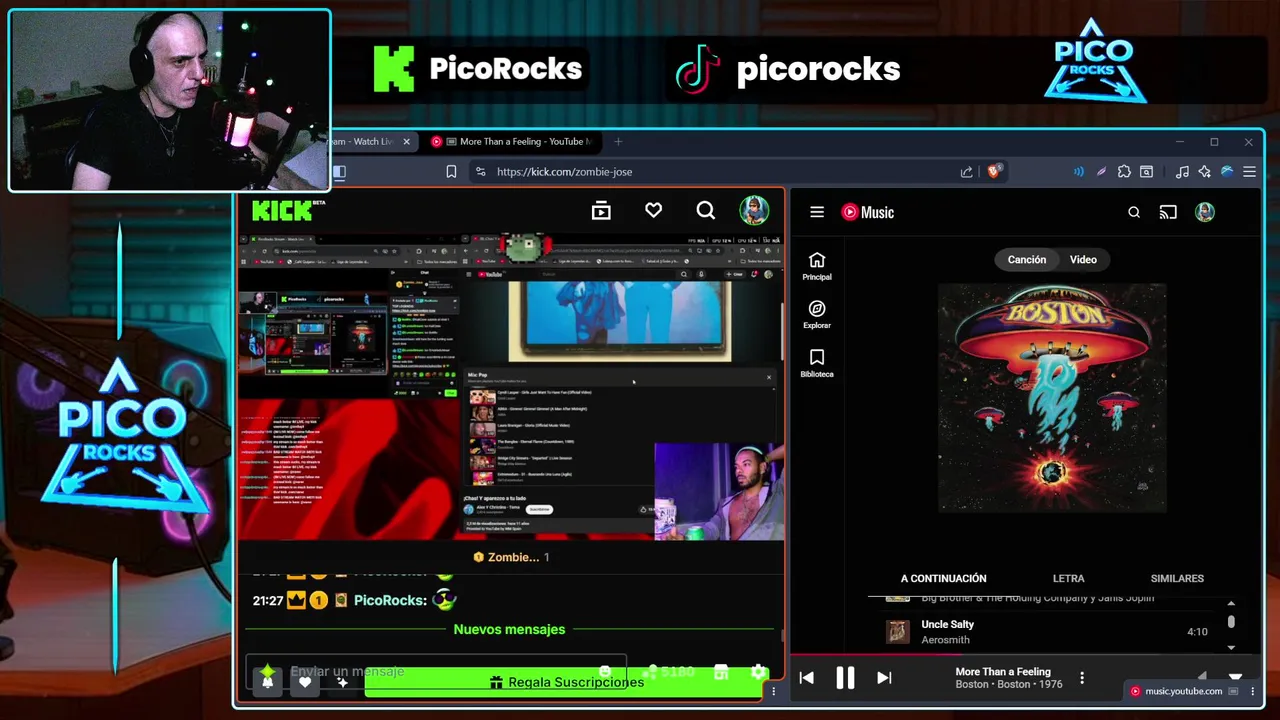The height and width of the screenshot is (720, 1280).
Task: Play Uncle Salty by Aerosmith from queue
Action: pyautogui.click(x=1047, y=632)
